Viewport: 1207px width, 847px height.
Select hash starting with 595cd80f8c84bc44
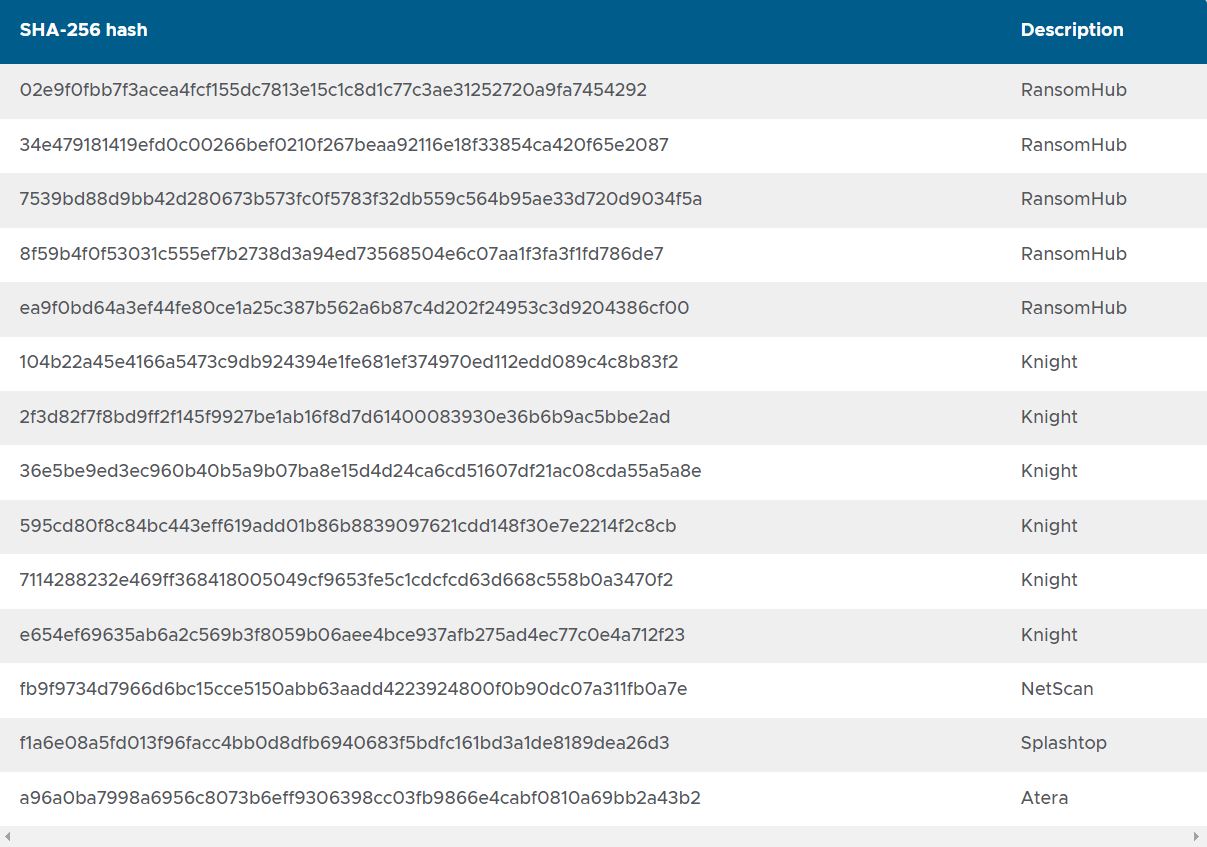(348, 526)
